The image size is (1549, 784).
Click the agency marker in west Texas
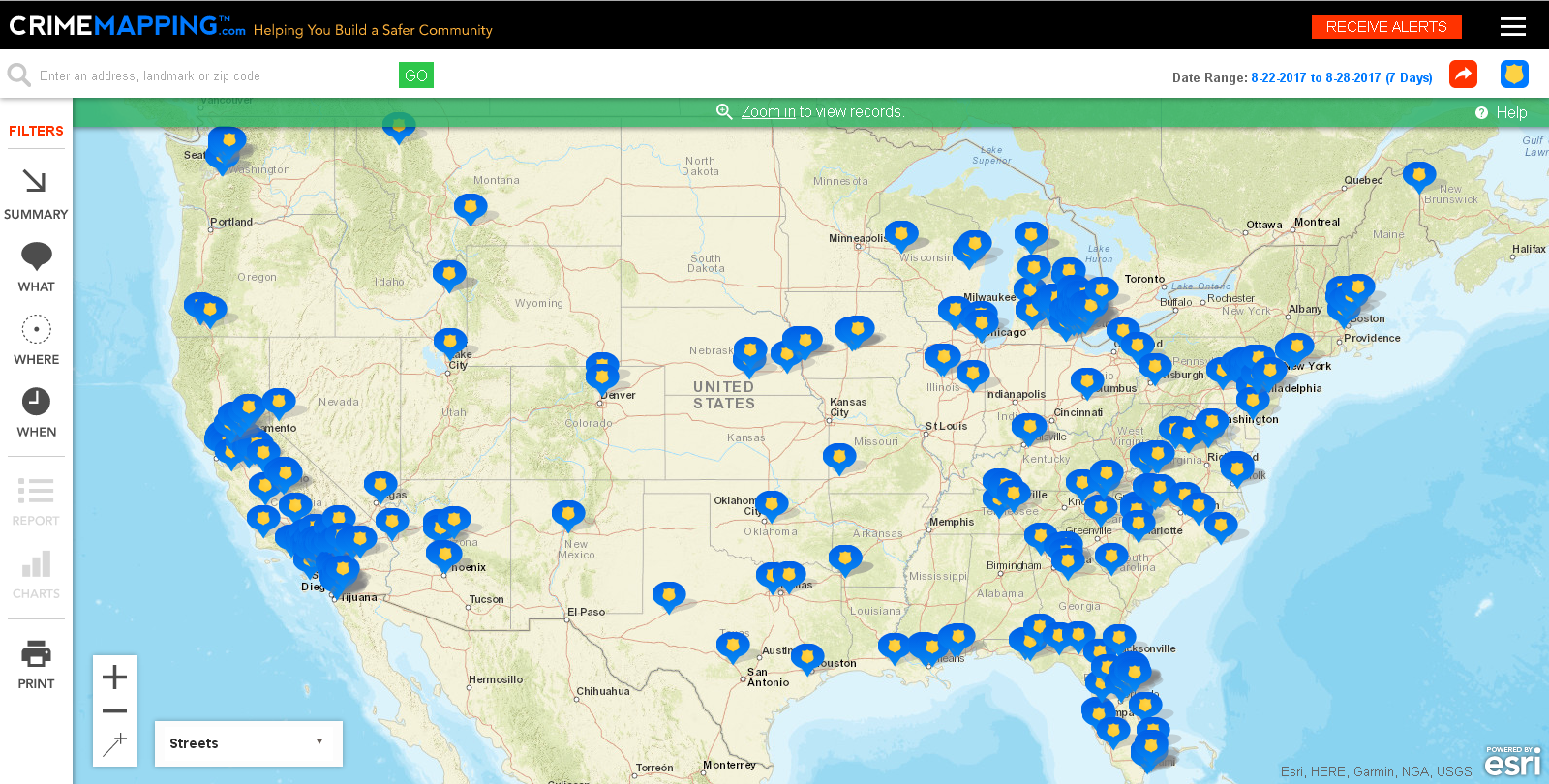click(669, 596)
